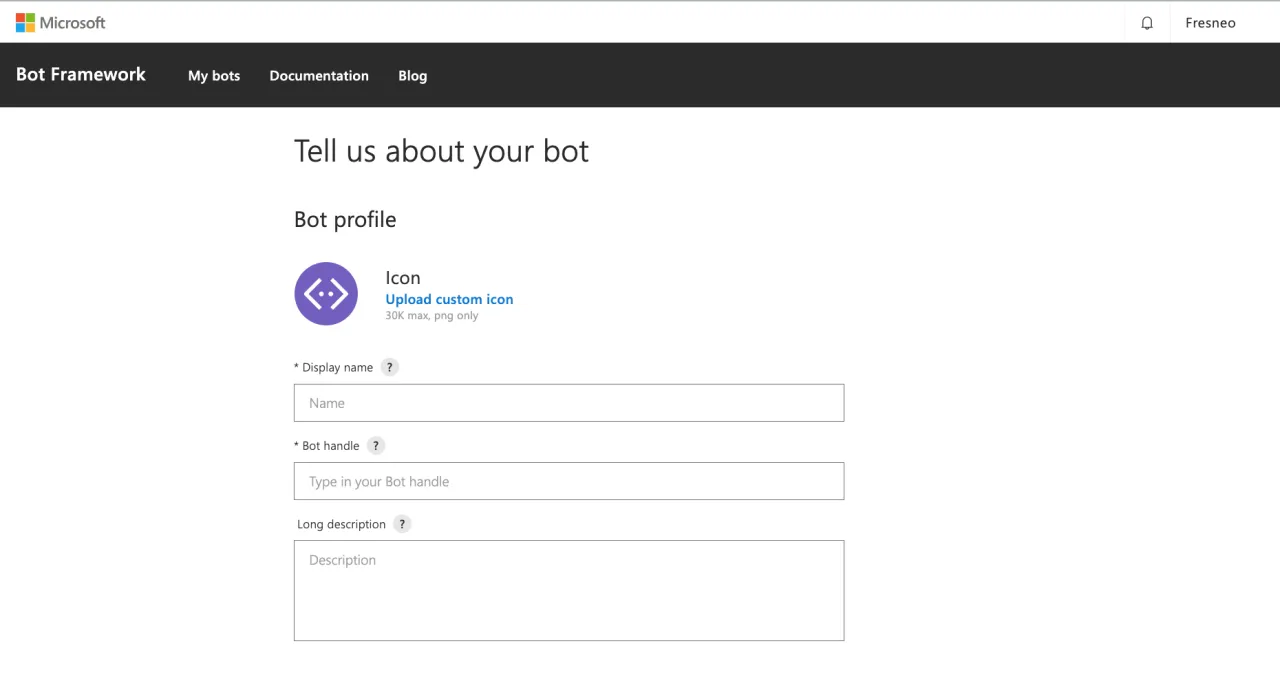1280x692 pixels.
Task: Click the Microsoft logo
Action: pyautogui.click(x=60, y=22)
